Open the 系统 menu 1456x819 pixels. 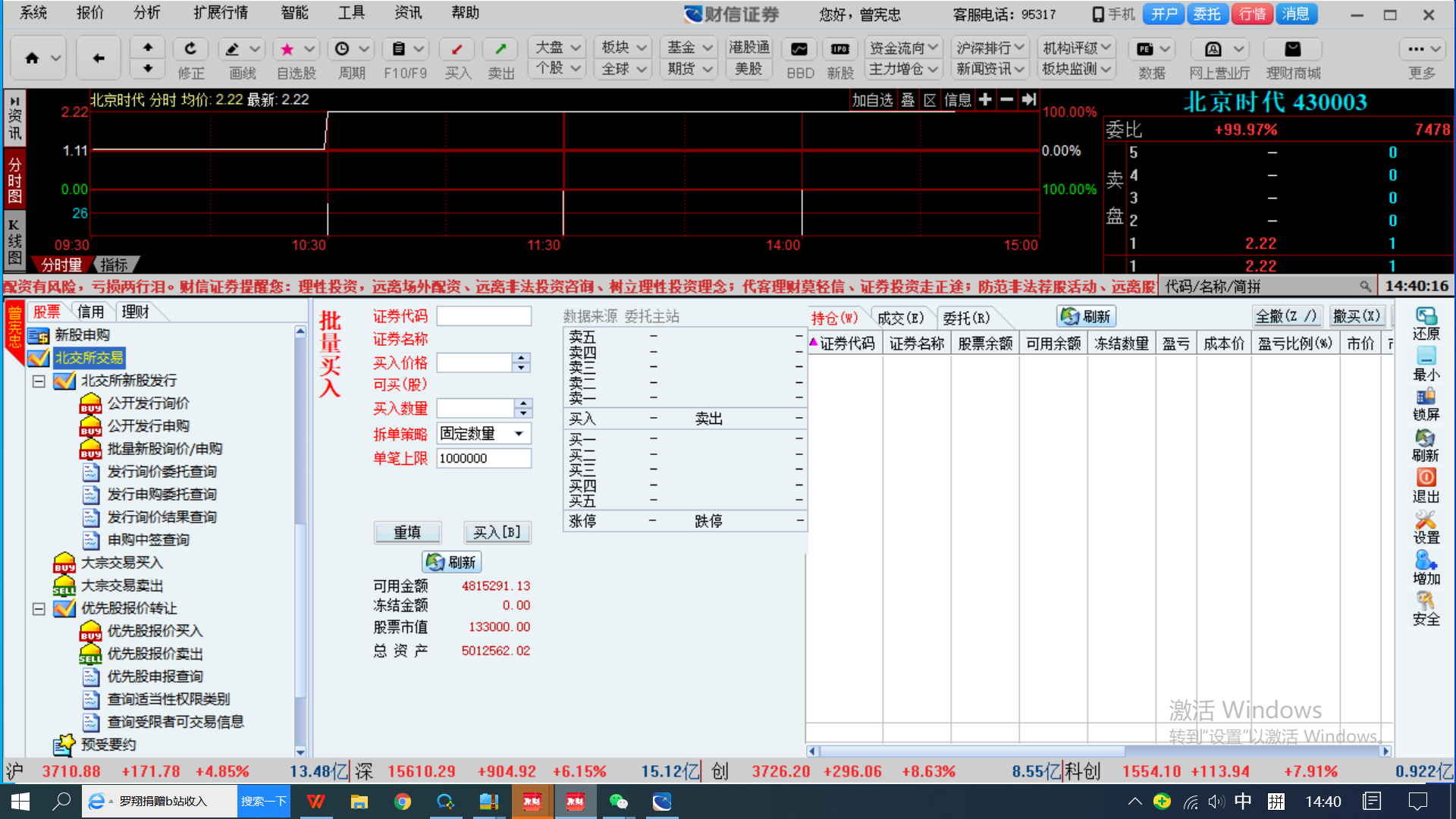[x=33, y=13]
